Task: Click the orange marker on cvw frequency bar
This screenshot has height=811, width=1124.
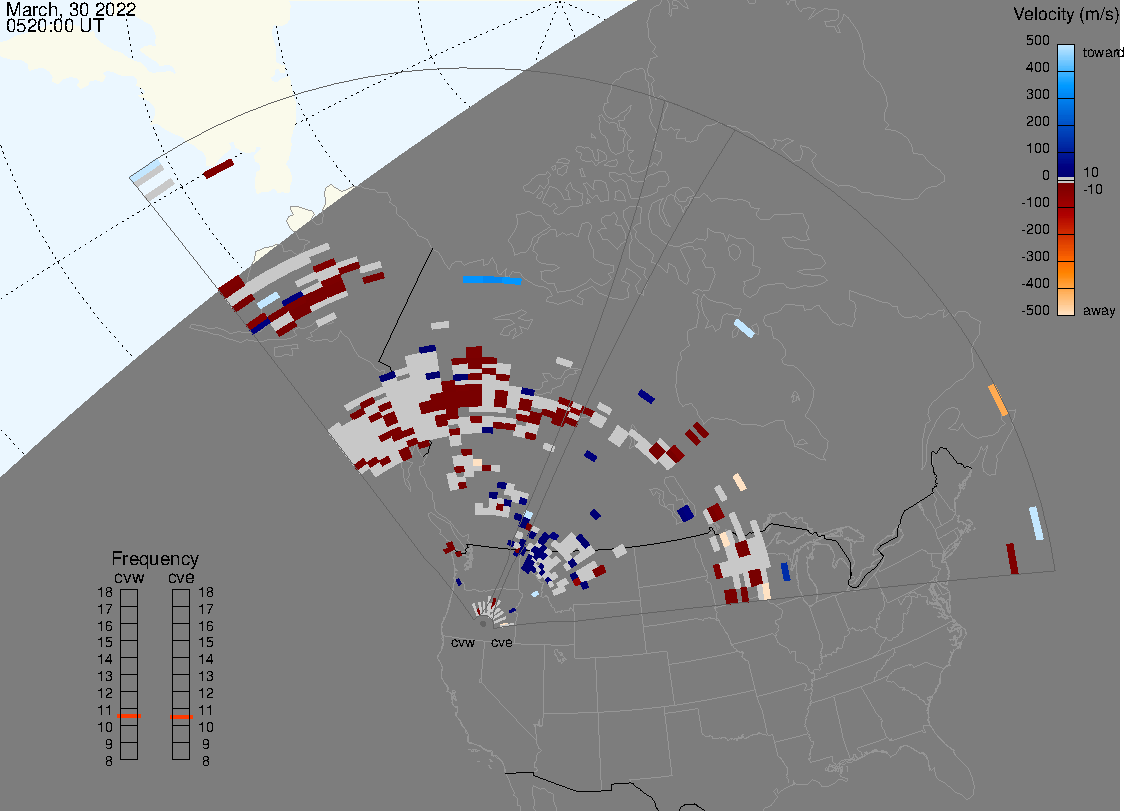Action: tap(129, 716)
